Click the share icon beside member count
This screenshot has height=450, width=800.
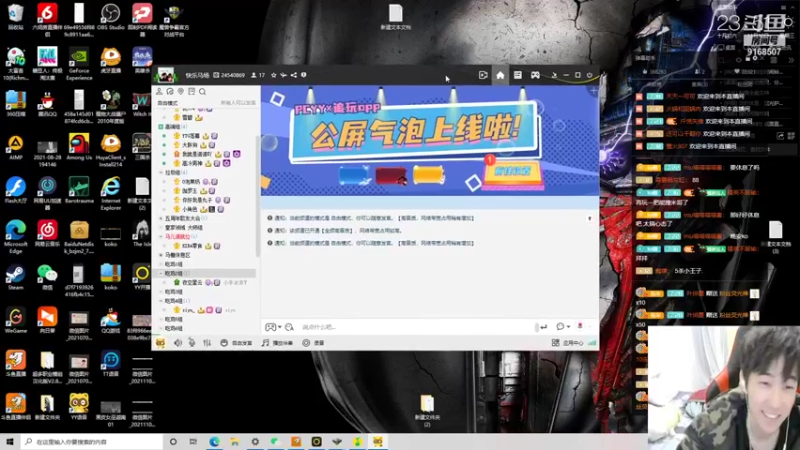(293, 76)
